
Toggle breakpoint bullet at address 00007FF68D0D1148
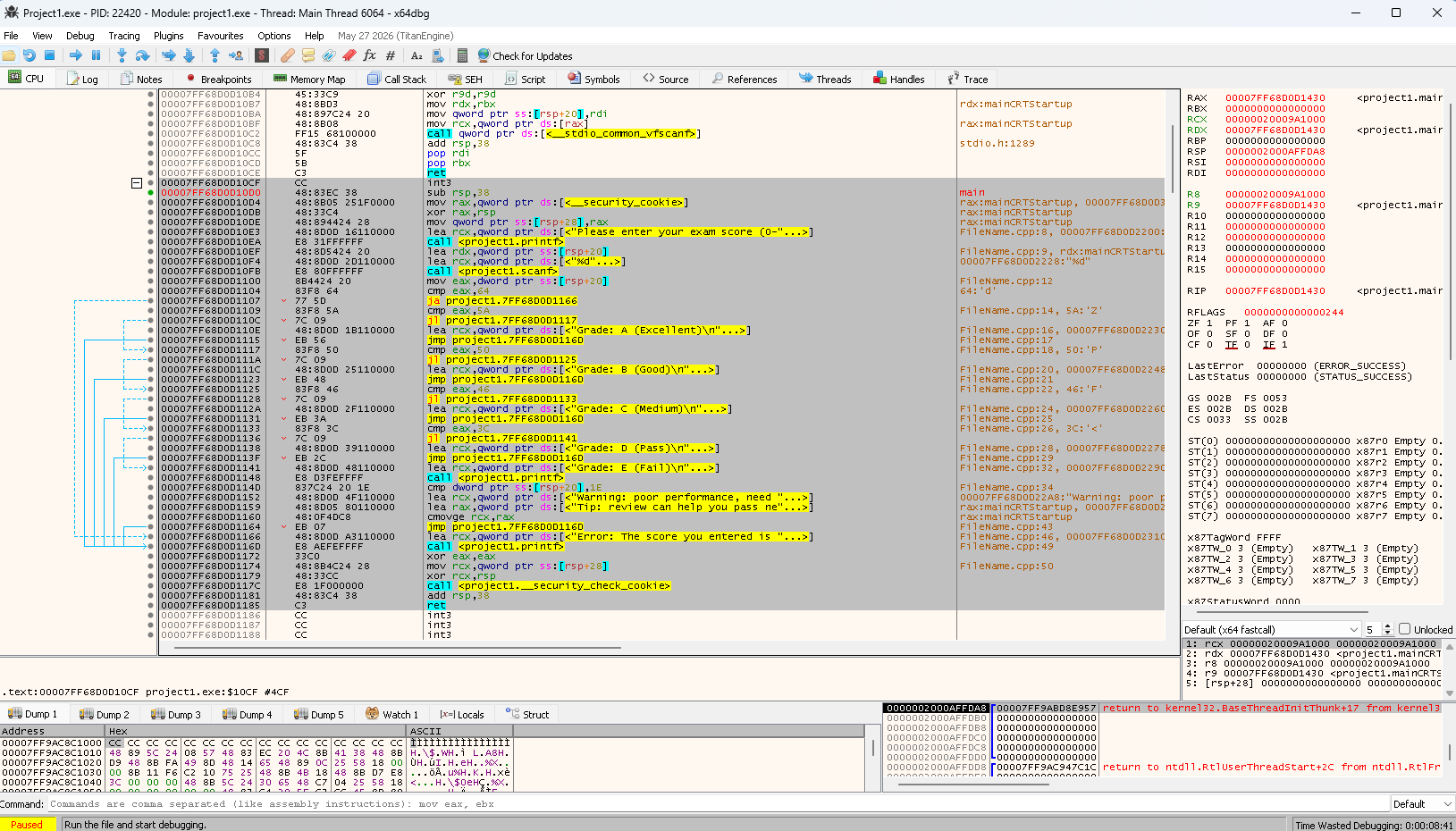pyautogui.click(x=150, y=477)
